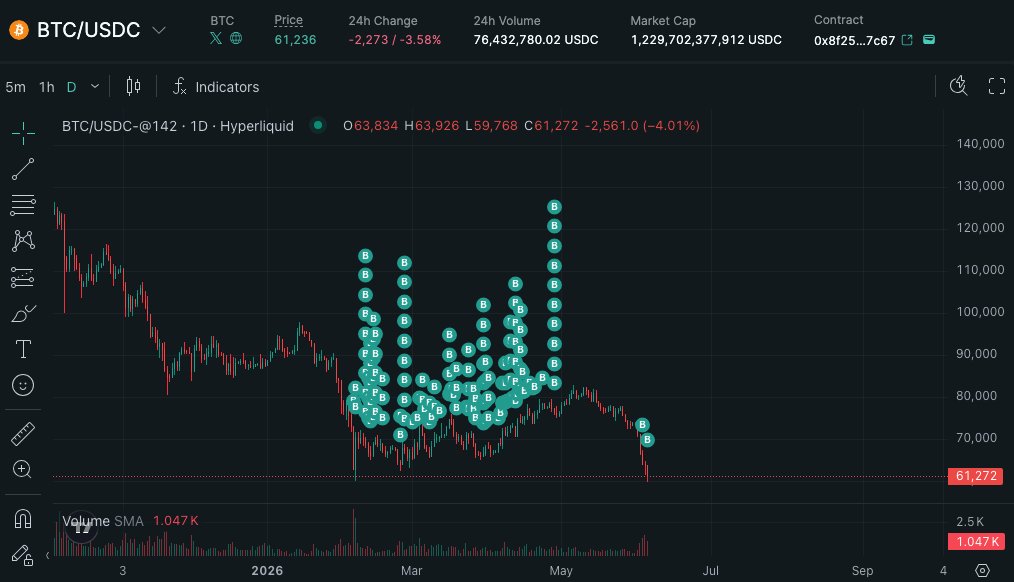Click the topmost B buy marker above May

click(x=554, y=207)
